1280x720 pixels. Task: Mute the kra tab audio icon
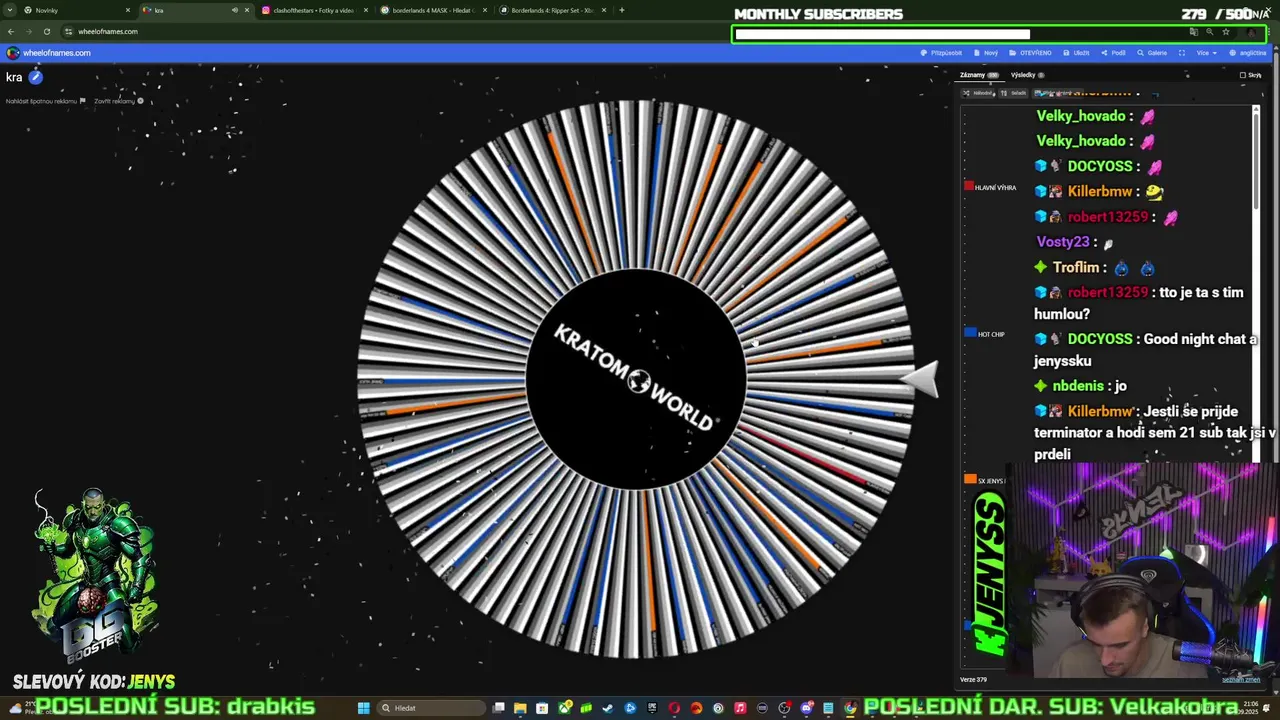pyautogui.click(x=235, y=10)
